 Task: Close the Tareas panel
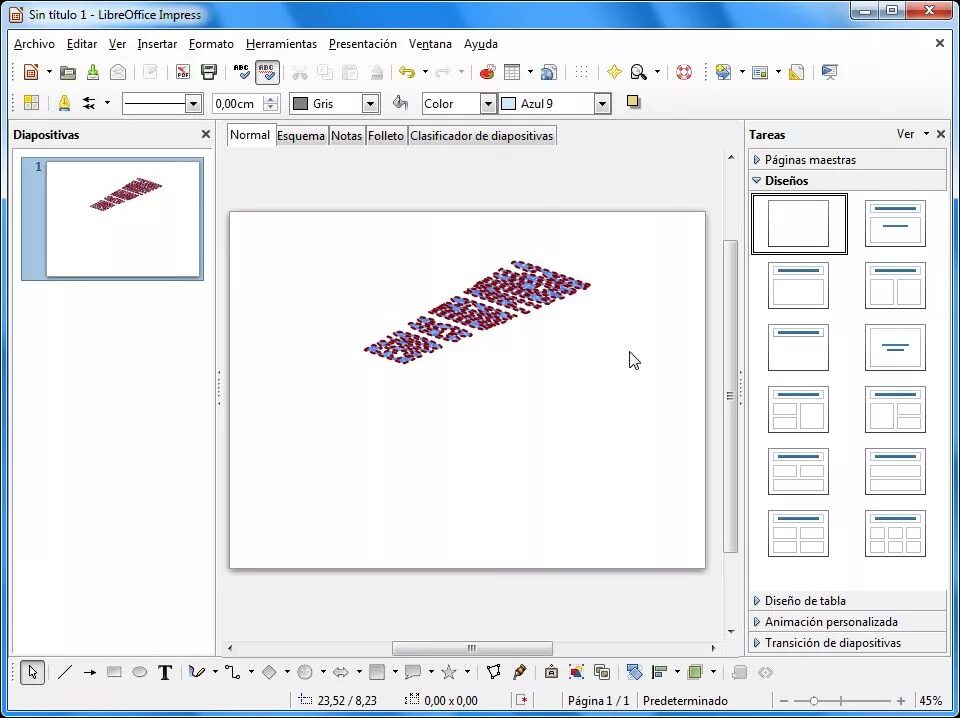click(x=941, y=134)
